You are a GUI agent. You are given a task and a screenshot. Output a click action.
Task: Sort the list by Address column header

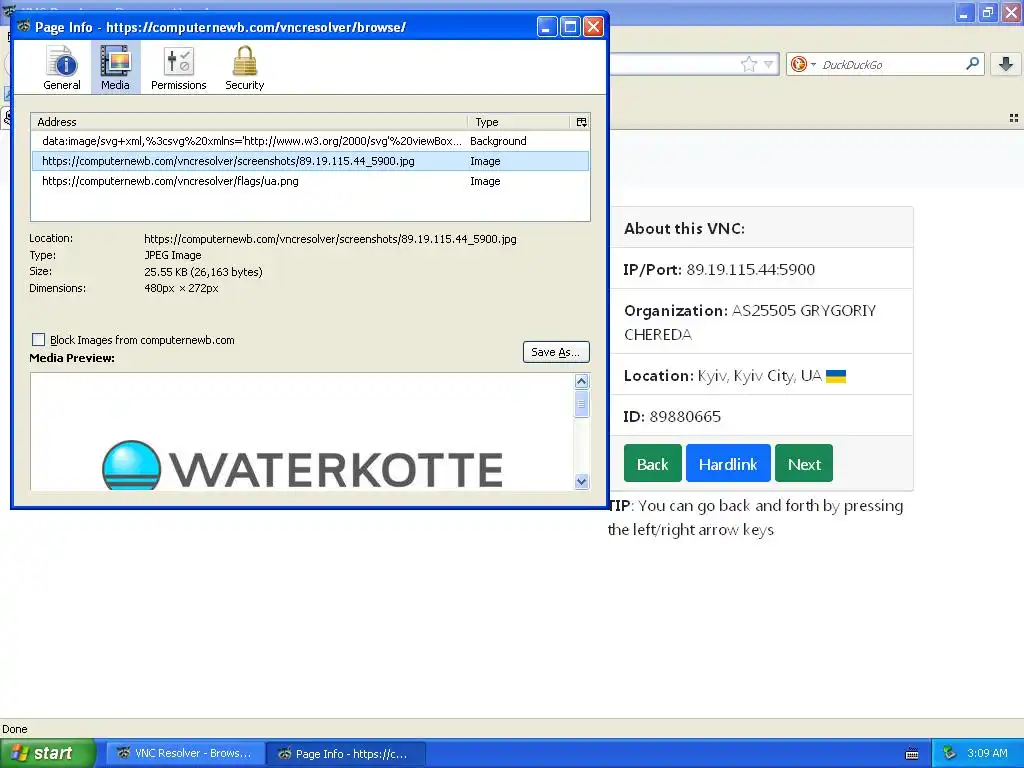pos(249,122)
